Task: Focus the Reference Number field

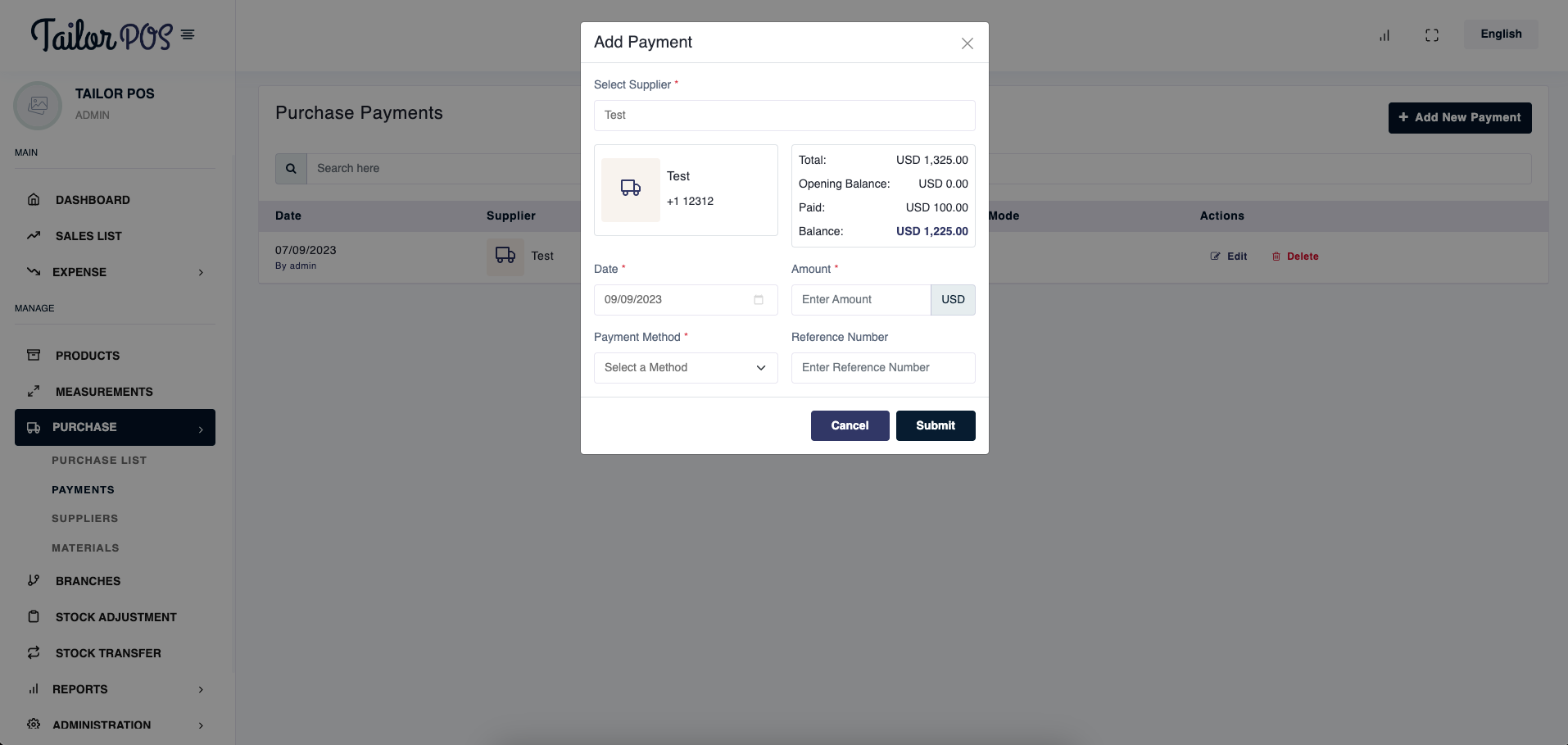Action: (882, 368)
